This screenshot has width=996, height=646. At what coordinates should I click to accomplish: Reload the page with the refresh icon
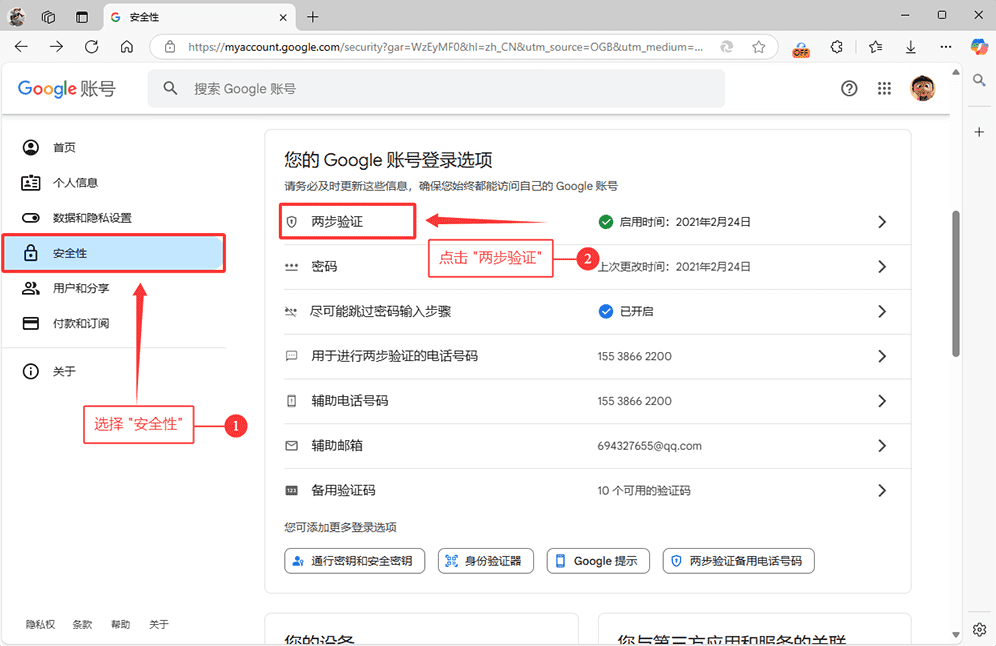pyautogui.click(x=91, y=46)
